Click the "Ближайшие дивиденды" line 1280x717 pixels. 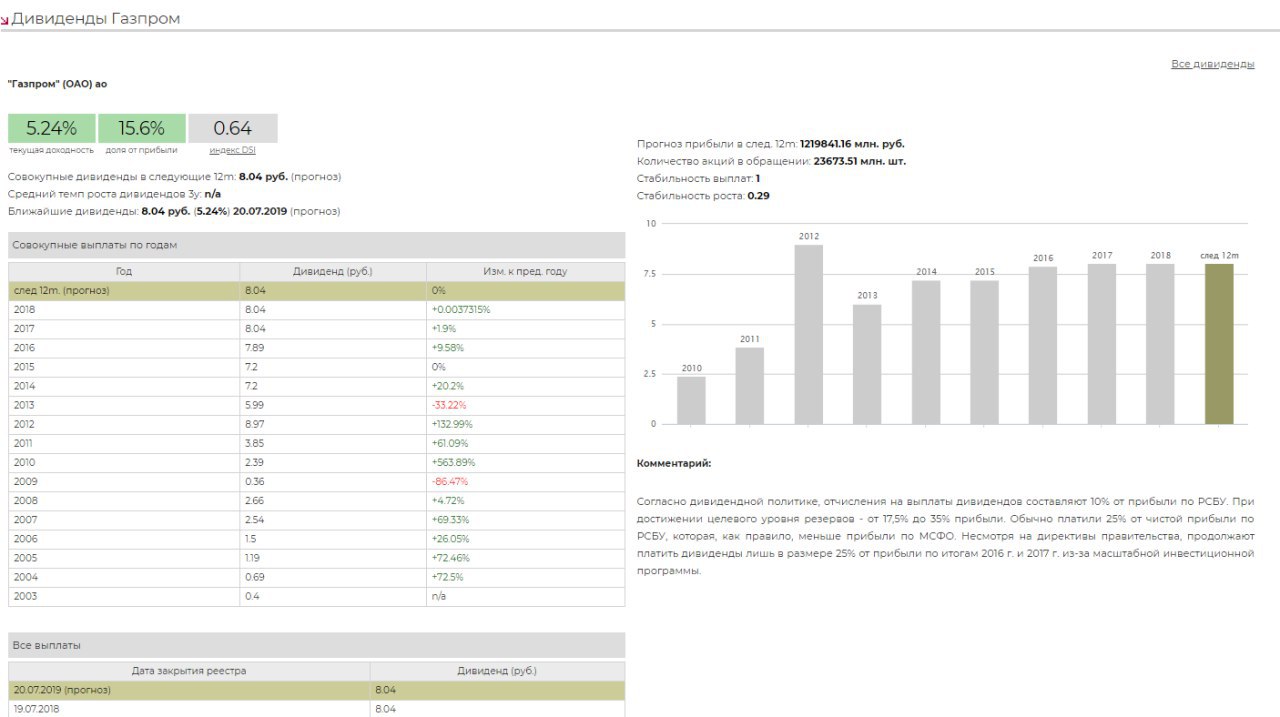coord(174,211)
